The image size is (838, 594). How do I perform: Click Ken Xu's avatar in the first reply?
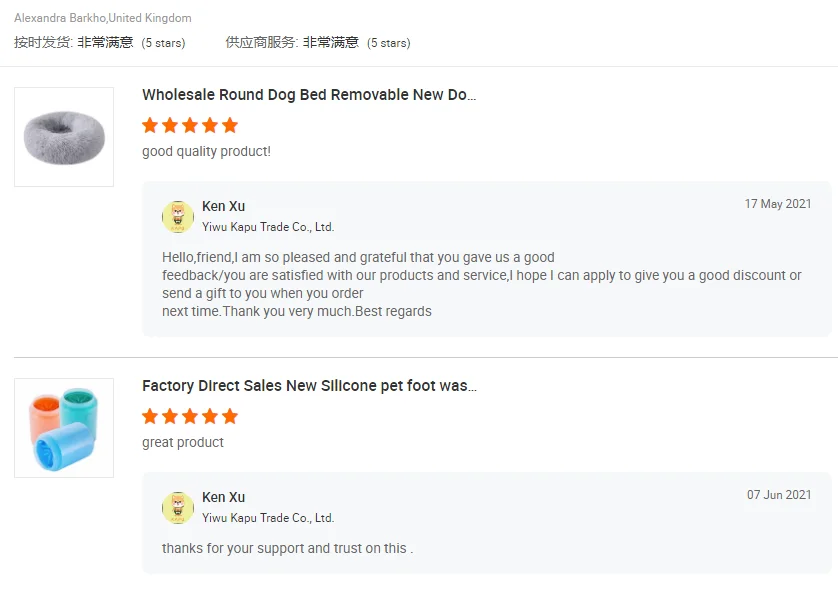coord(178,216)
